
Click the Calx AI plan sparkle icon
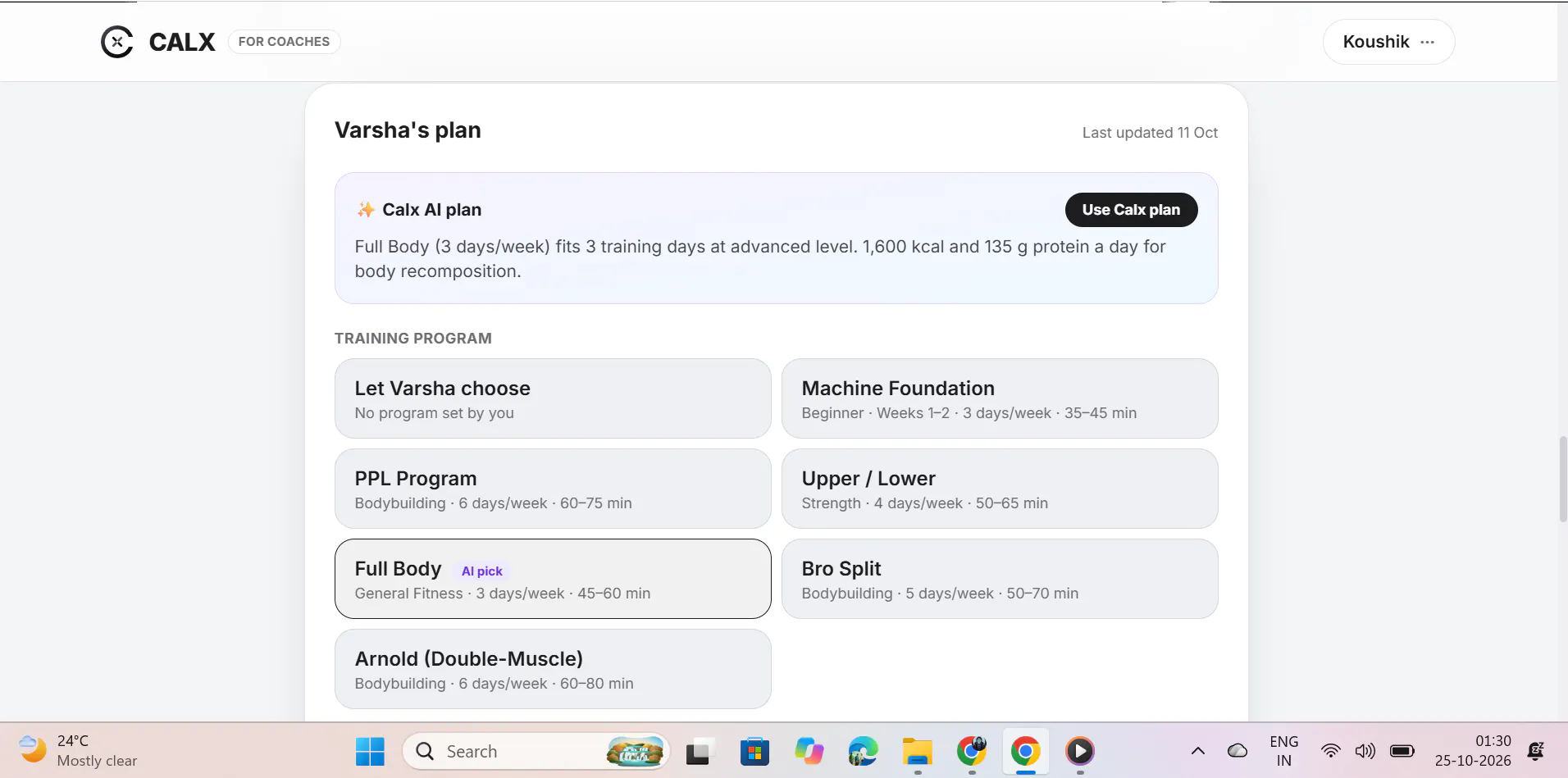[366, 210]
